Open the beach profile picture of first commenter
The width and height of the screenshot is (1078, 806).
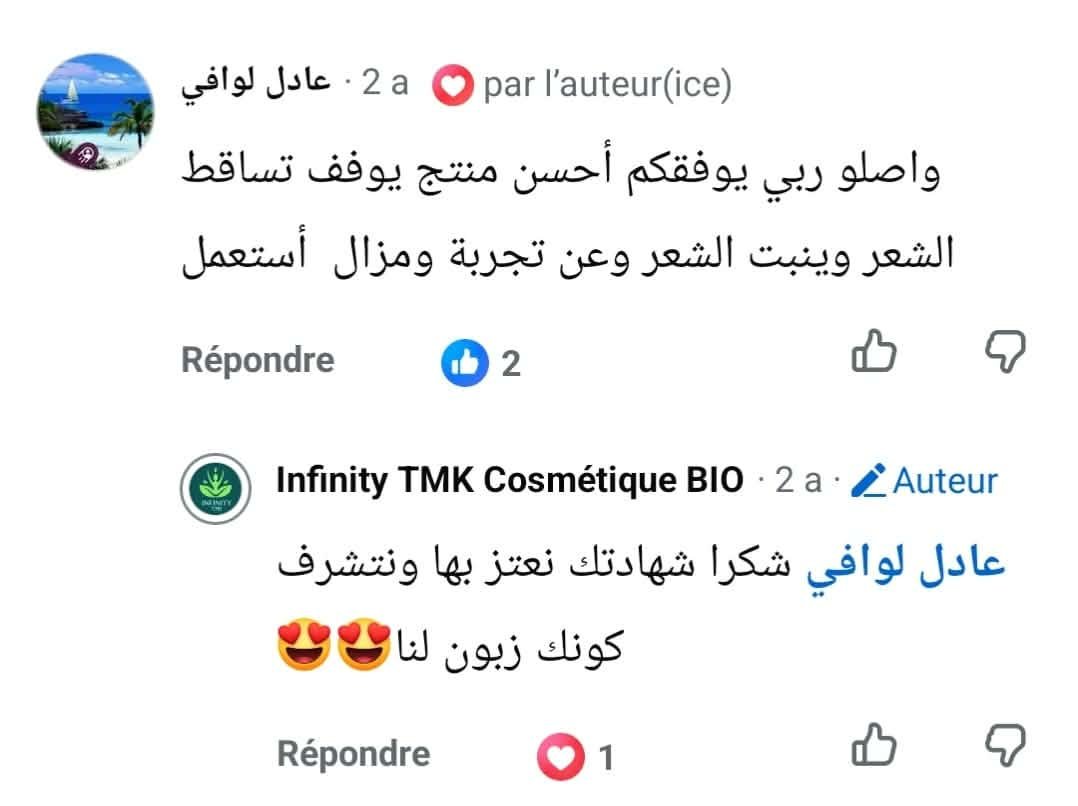95,111
